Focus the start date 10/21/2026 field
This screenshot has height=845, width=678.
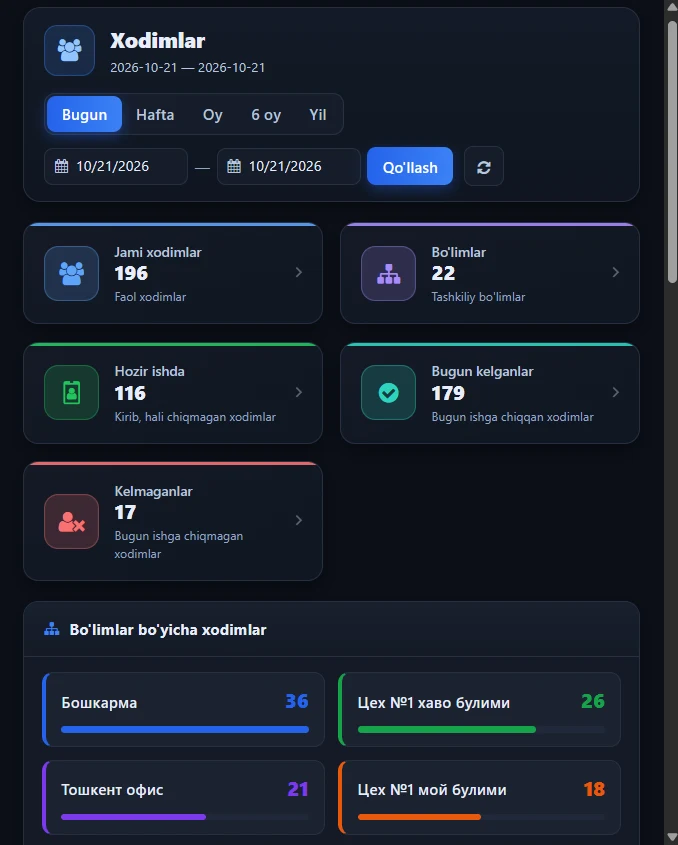tap(116, 167)
